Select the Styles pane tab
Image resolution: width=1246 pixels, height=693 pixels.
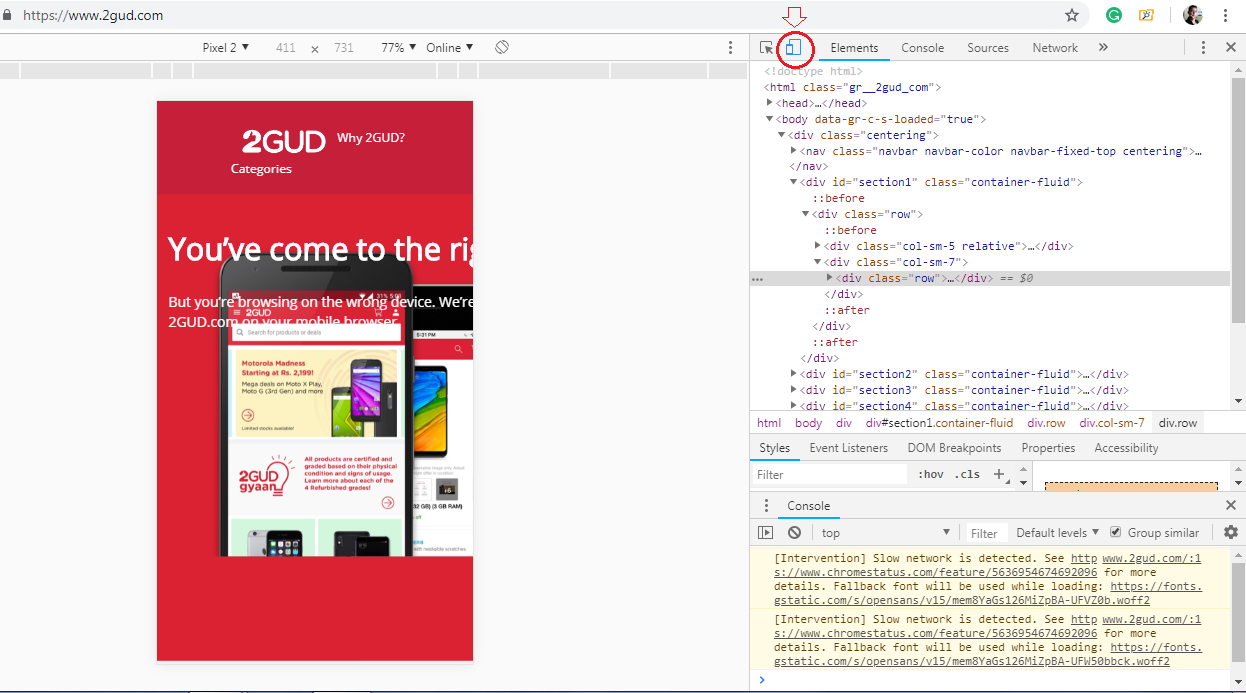[x=774, y=448]
